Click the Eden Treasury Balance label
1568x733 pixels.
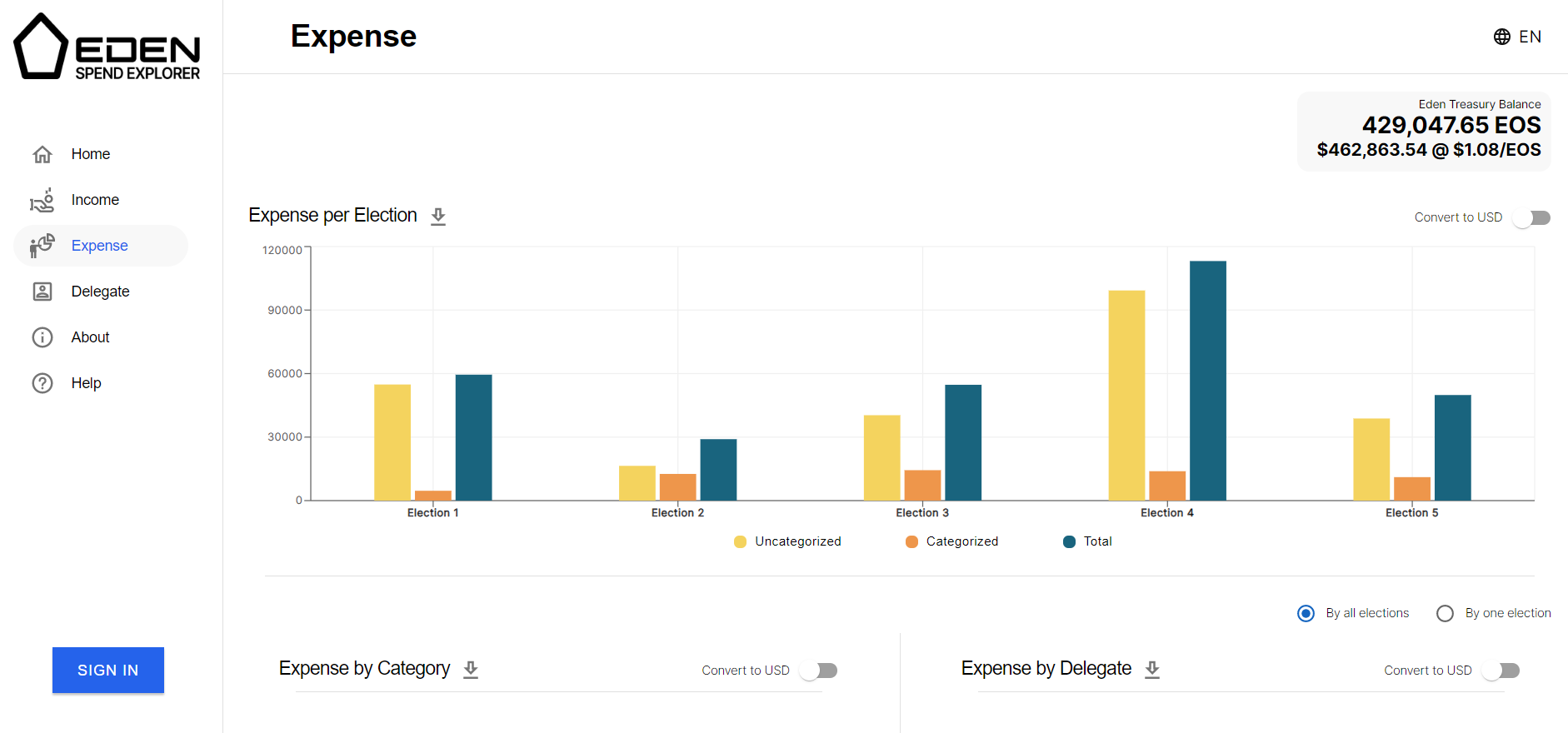click(x=1480, y=104)
